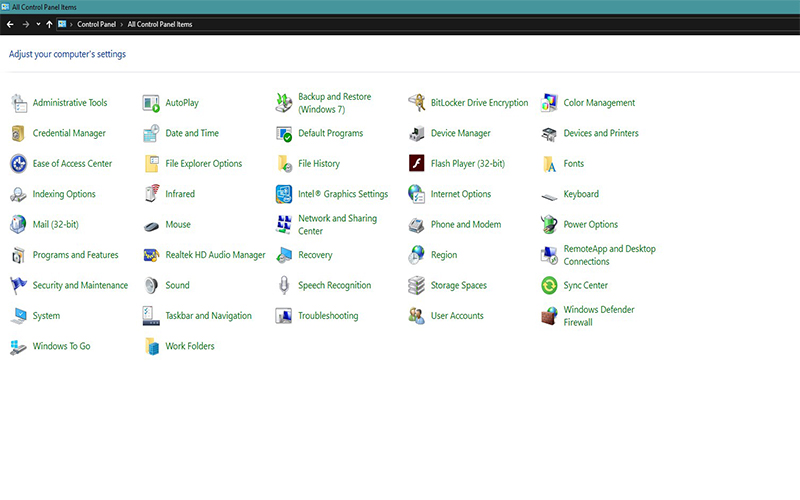The width and height of the screenshot is (800, 500).
Task: Open the Flash Player (32-bit) icon
Action: pos(416,164)
